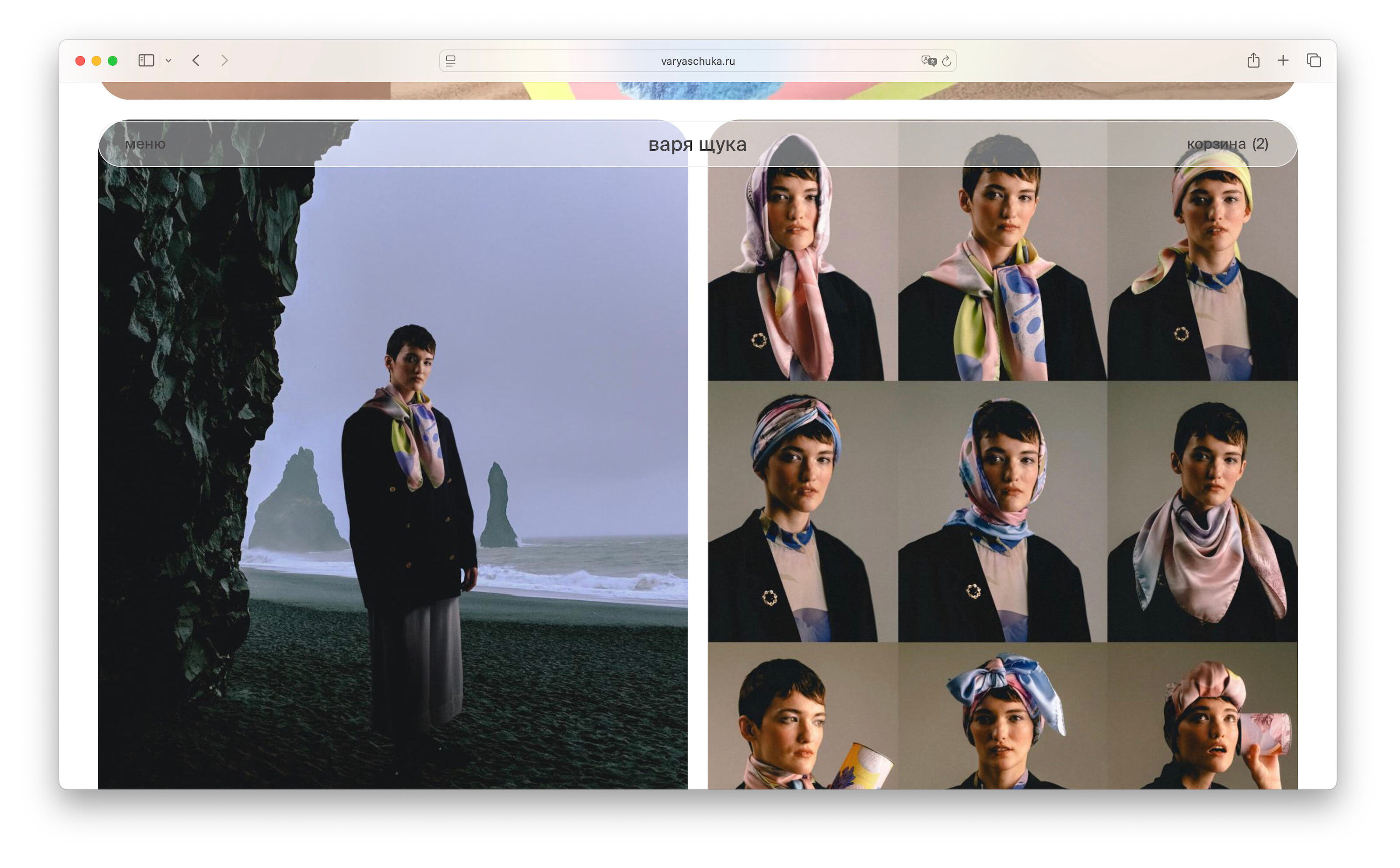Click the yellow minimize window button
This screenshot has height=868, width=1400.
[96, 61]
